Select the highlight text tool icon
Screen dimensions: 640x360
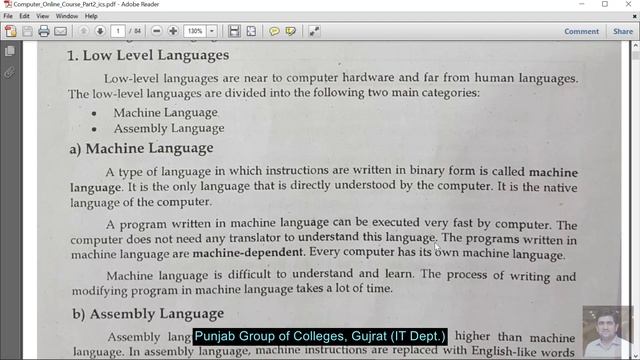291,31
